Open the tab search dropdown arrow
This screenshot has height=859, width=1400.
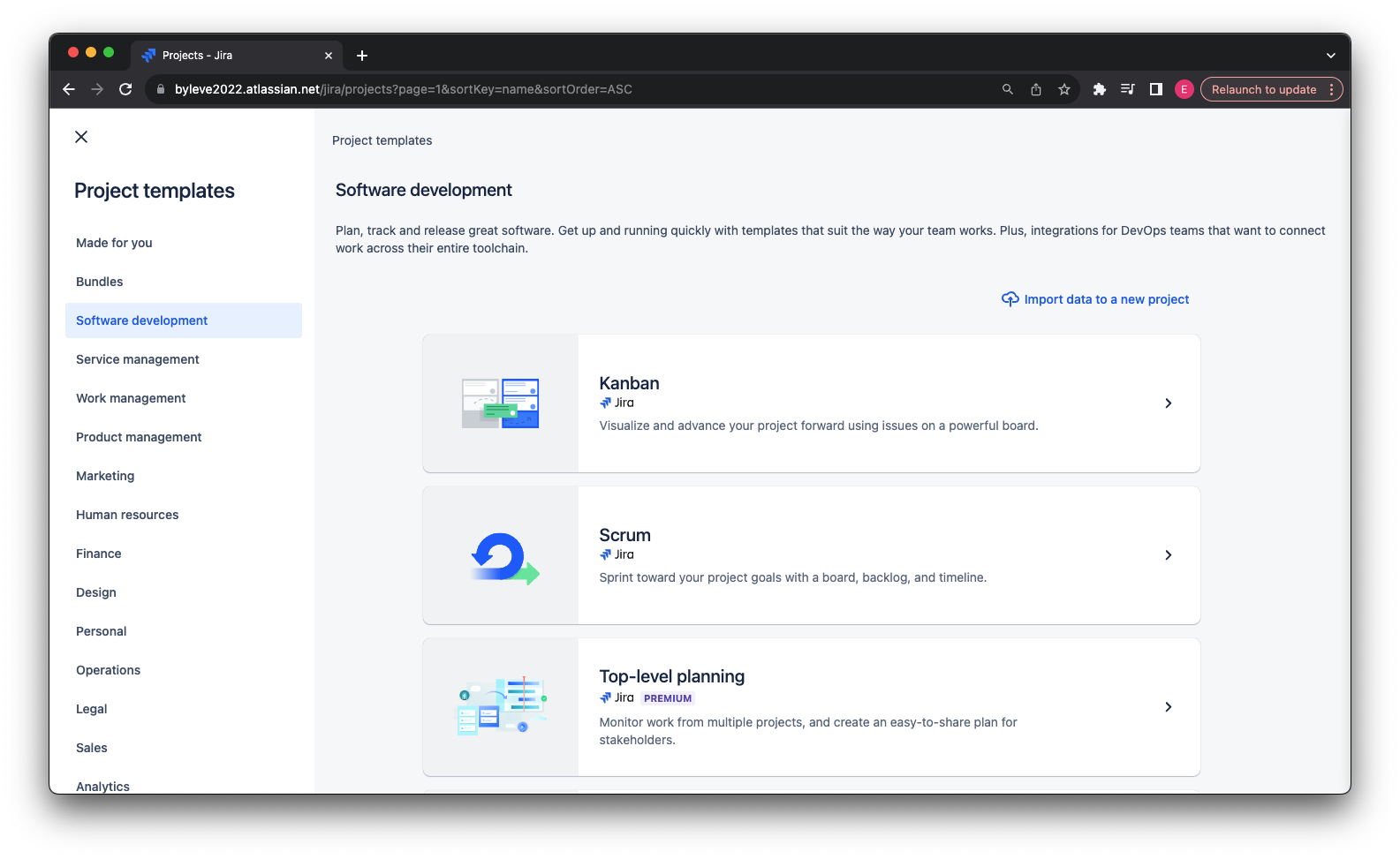click(1330, 56)
